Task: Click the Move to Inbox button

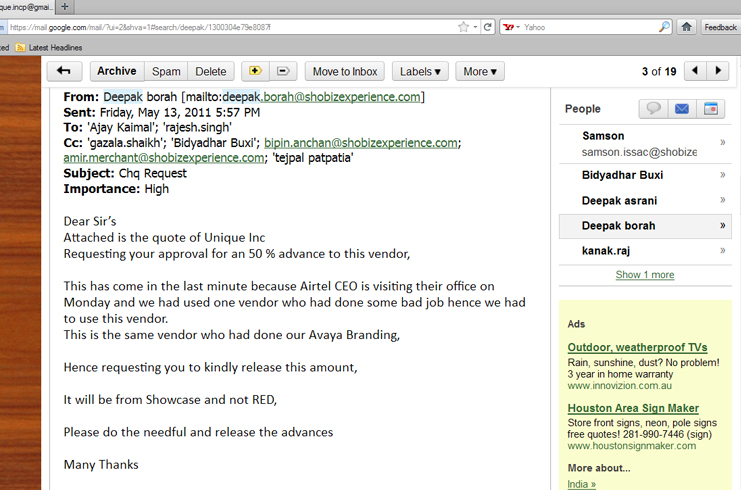Action: click(x=345, y=71)
